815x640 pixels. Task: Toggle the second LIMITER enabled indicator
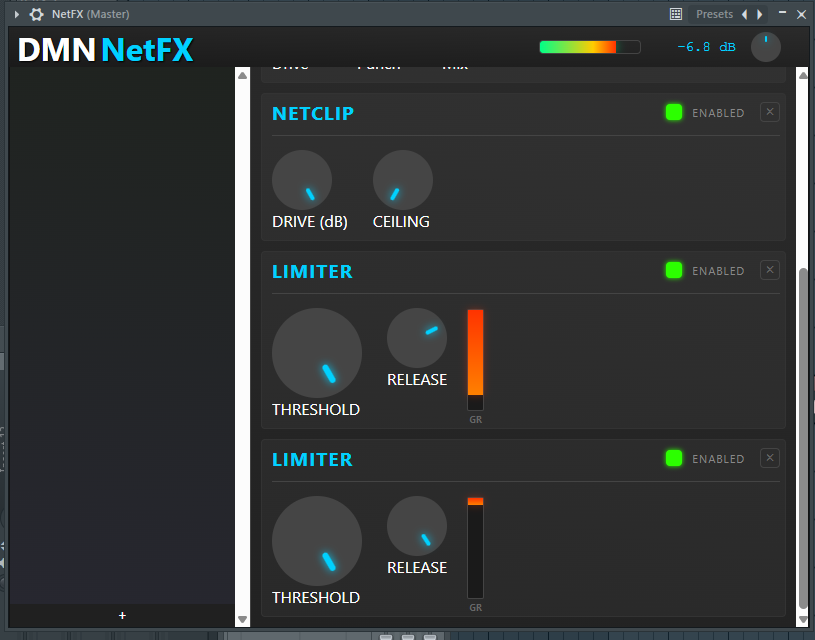(674, 458)
